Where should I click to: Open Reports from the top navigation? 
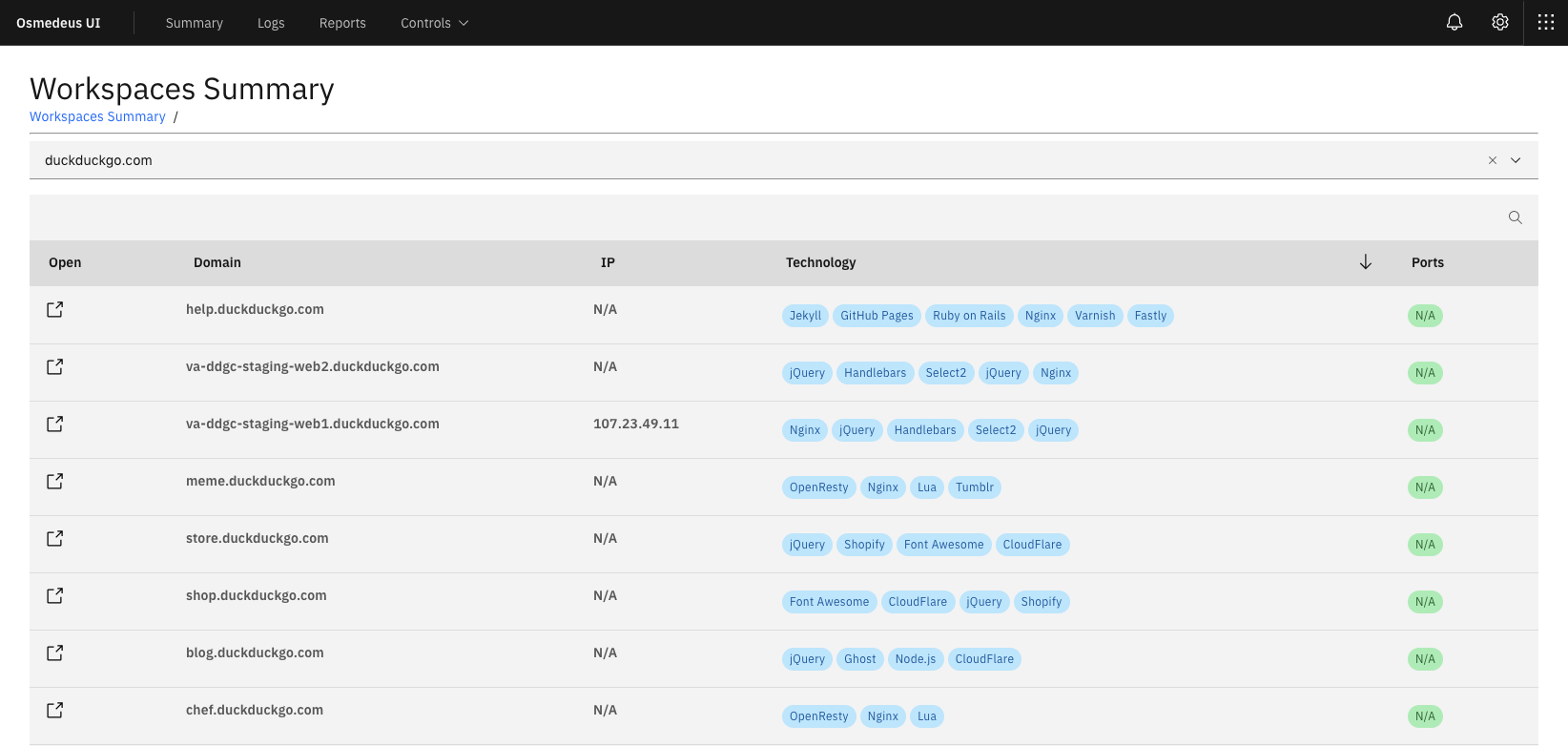click(342, 23)
